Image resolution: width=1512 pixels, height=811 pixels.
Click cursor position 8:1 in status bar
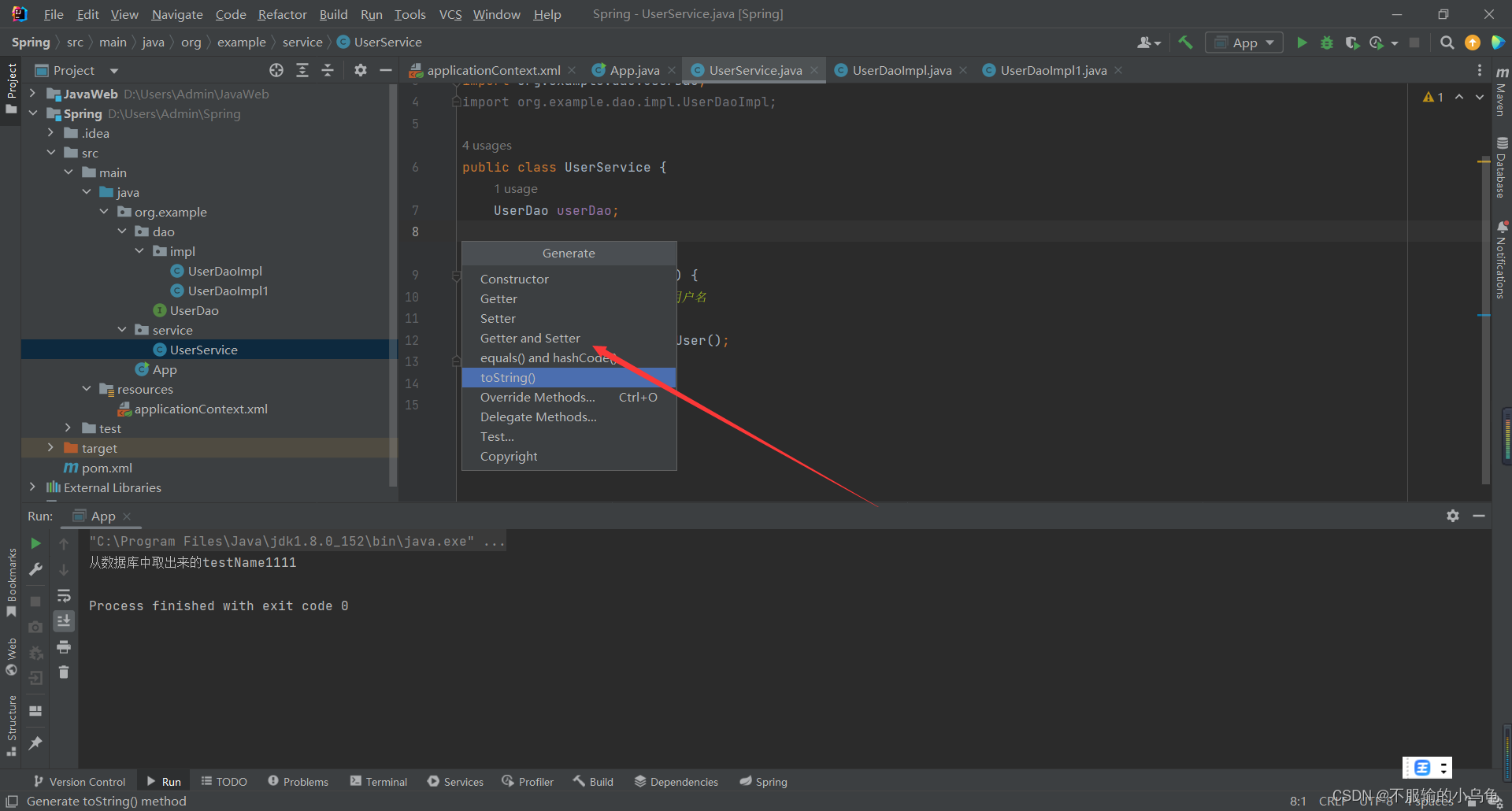(x=1298, y=801)
